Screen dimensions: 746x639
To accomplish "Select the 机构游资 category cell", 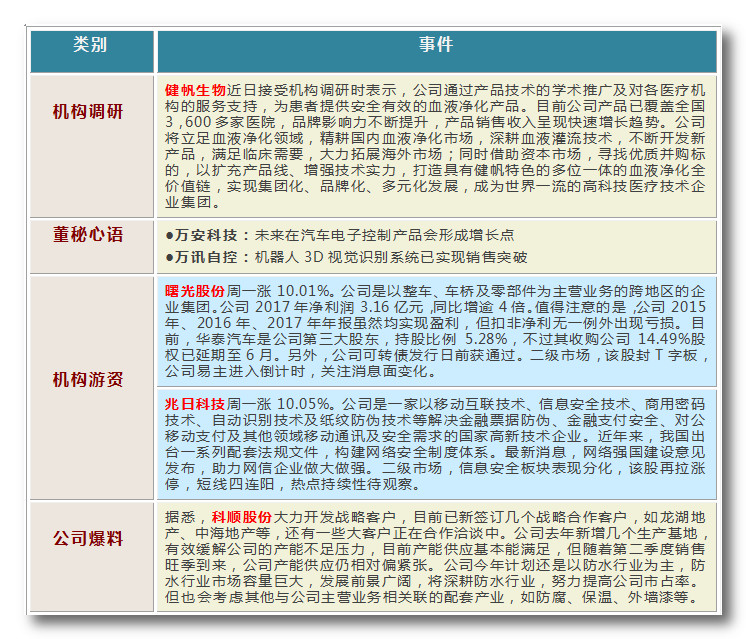I will pyautogui.click(x=91, y=380).
